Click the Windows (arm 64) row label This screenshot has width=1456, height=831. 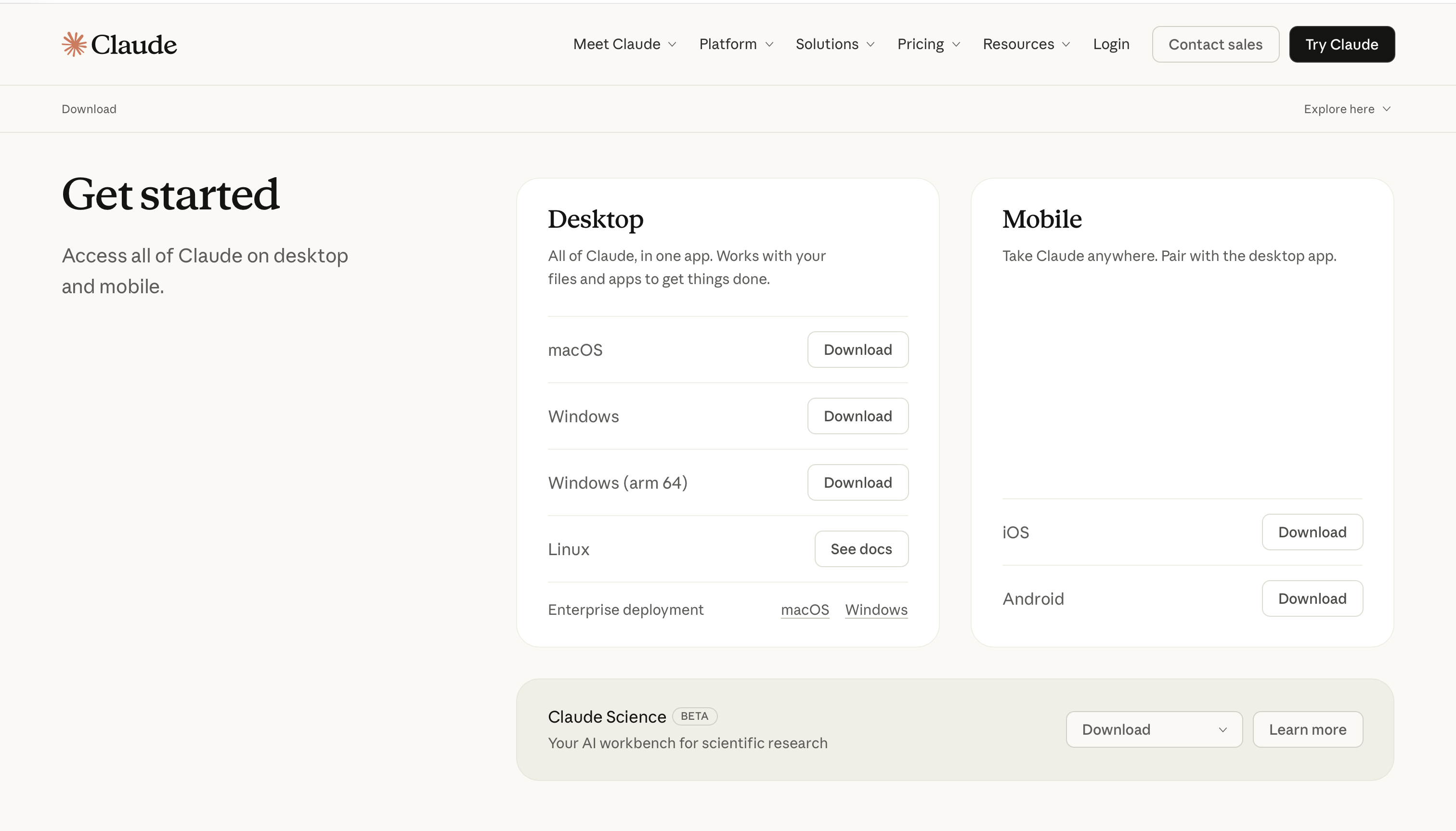point(618,483)
